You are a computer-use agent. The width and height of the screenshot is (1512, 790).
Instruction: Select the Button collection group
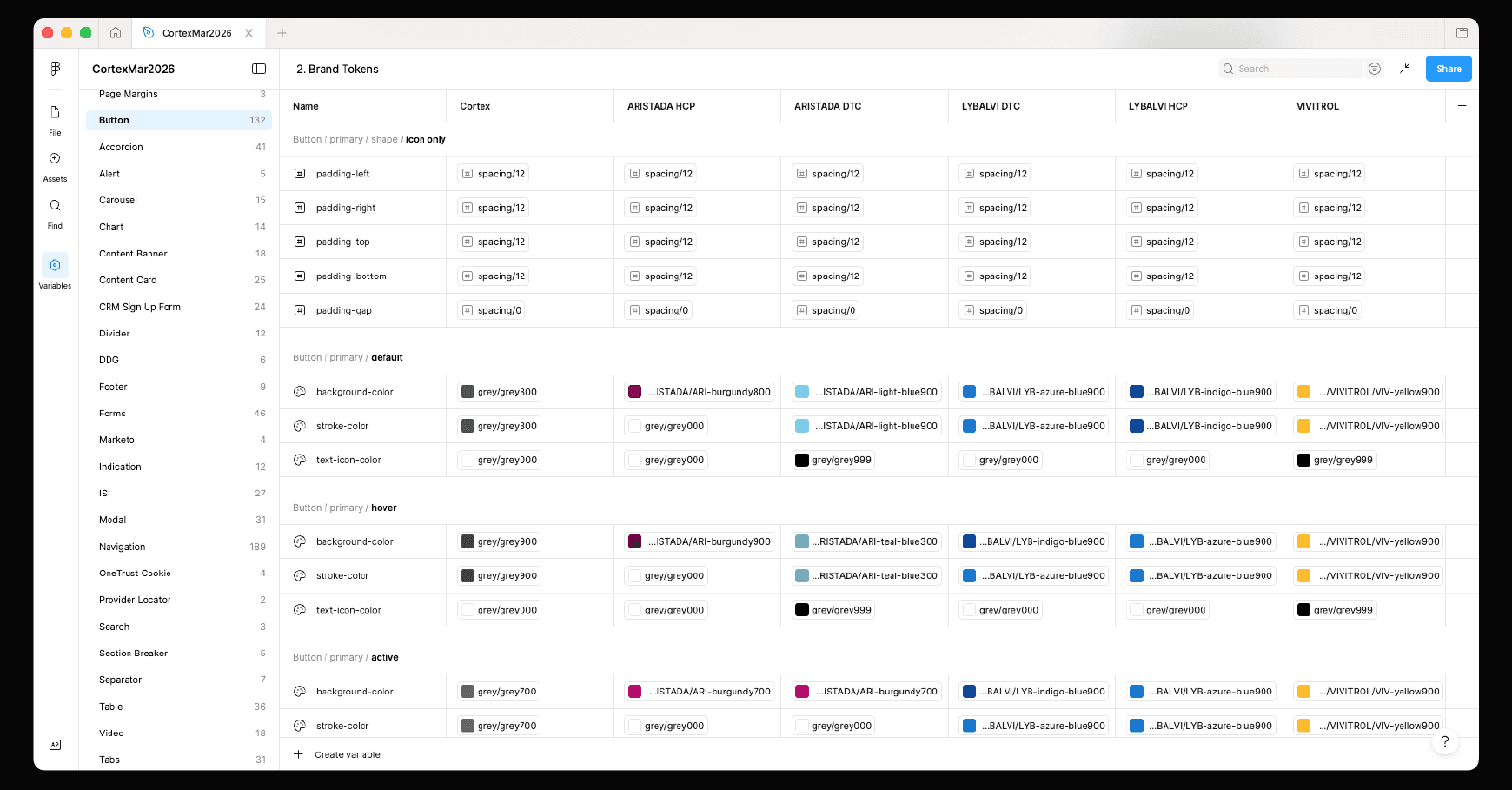pos(179,120)
